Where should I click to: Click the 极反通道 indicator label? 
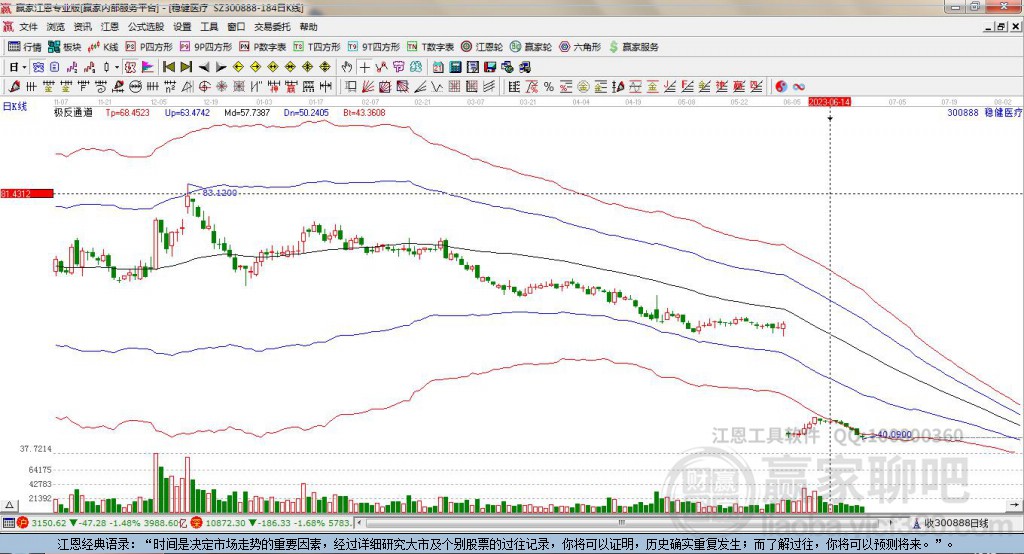click(73, 112)
